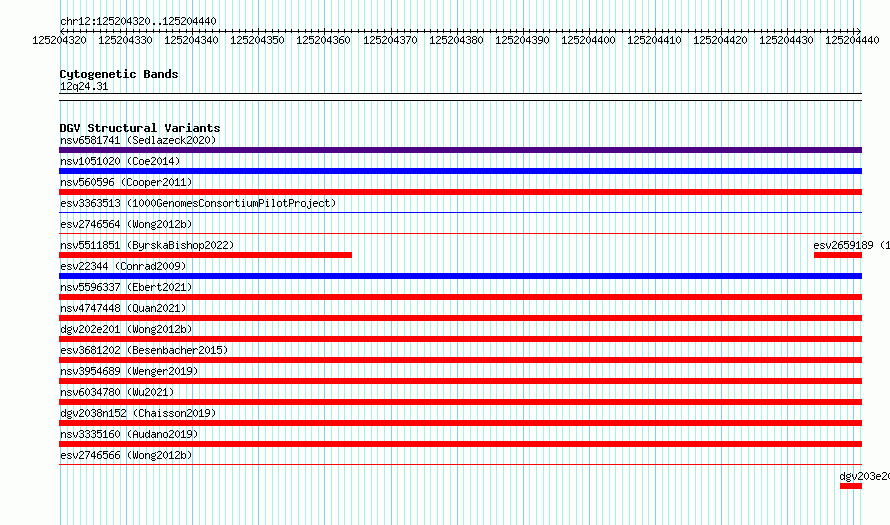Open the esv22344 (Conrad2009) label
The image size is (890, 525).
[123, 266]
